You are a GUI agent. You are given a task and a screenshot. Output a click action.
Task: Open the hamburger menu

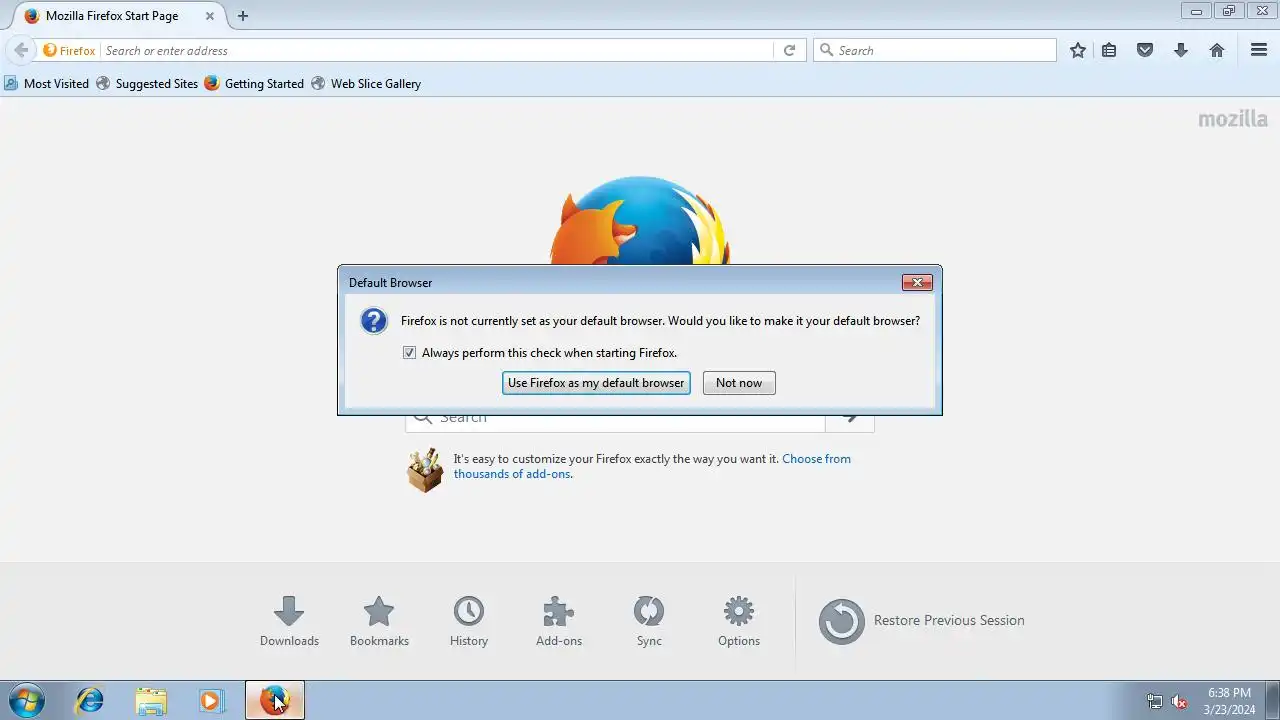coord(1259,50)
